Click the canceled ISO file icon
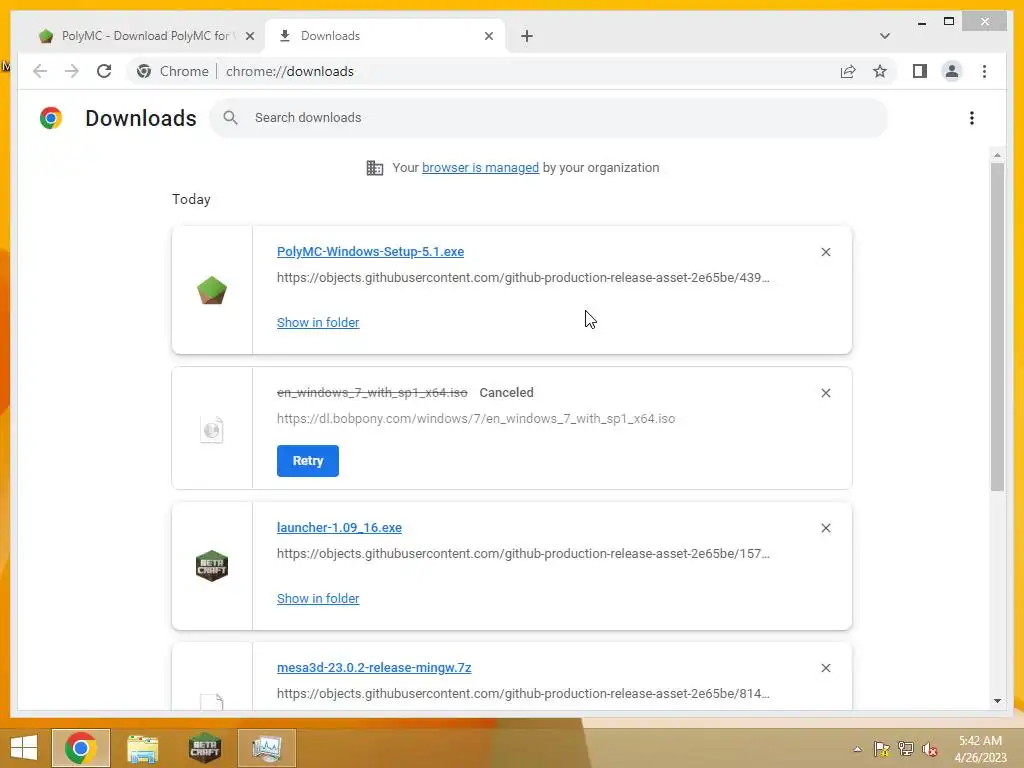Image resolution: width=1024 pixels, height=768 pixels. pos(212,430)
